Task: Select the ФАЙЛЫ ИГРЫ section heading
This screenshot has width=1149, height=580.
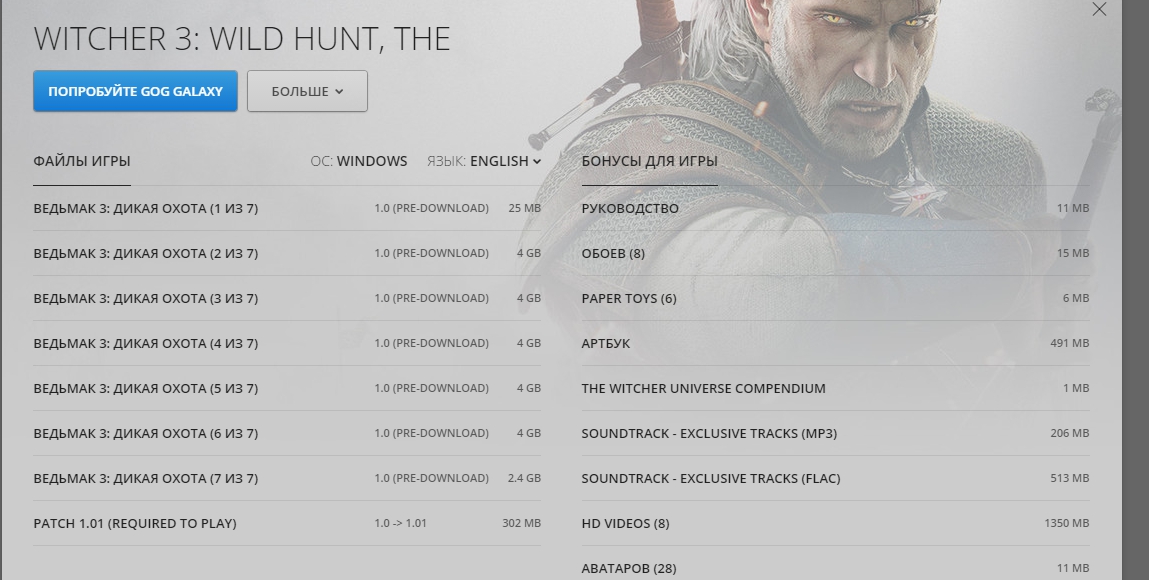Action: point(82,161)
